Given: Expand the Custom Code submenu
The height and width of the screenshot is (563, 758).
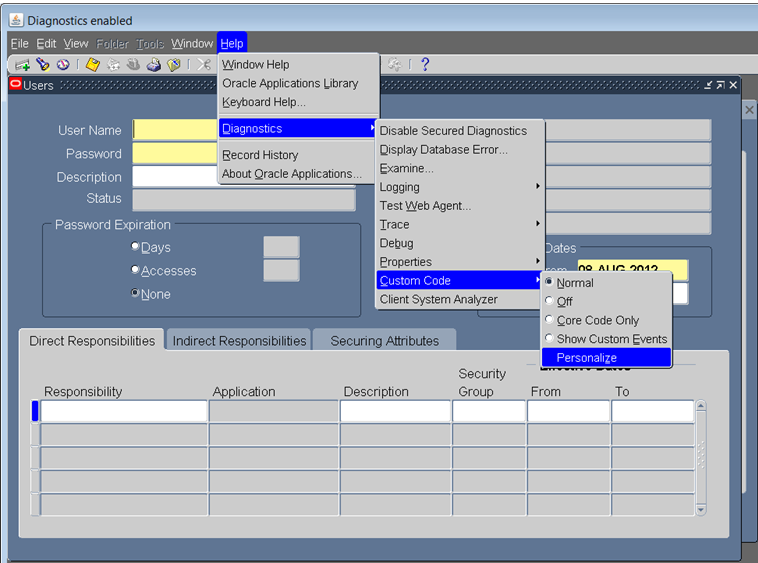Looking at the screenshot, I should coord(460,280).
